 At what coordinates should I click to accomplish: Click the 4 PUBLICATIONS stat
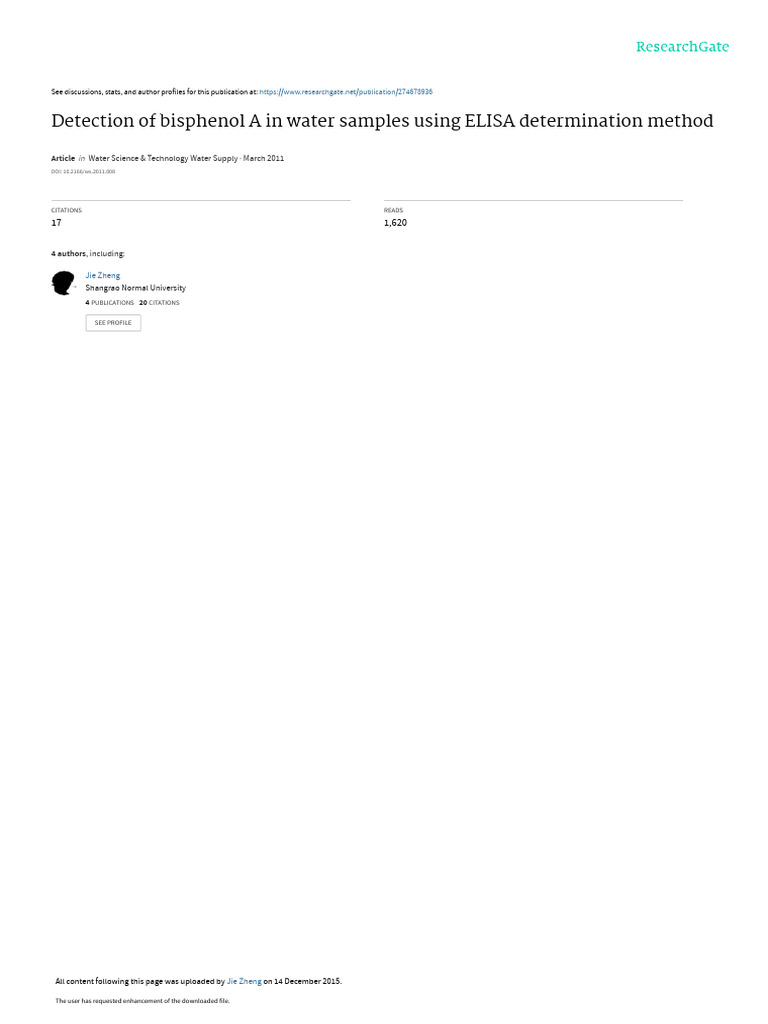pos(110,303)
